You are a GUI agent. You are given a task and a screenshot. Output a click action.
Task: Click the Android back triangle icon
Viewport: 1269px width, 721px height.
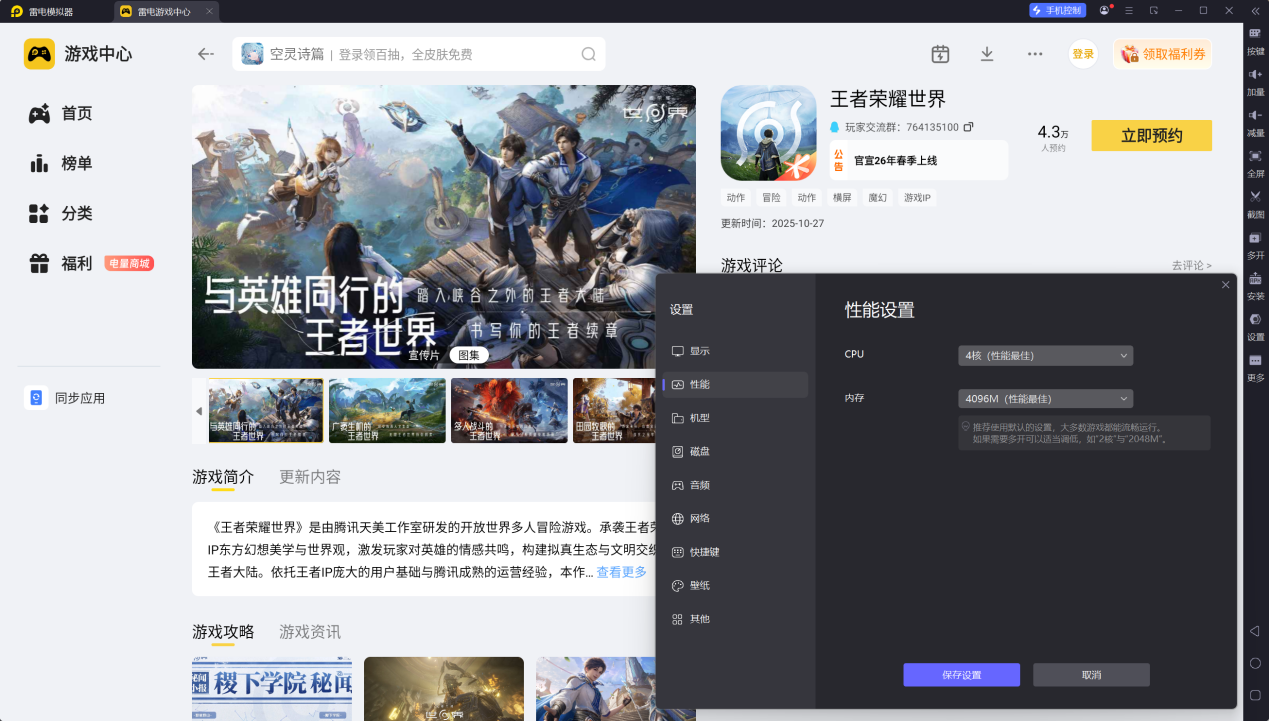pyautogui.click(x=1255, y=630)
